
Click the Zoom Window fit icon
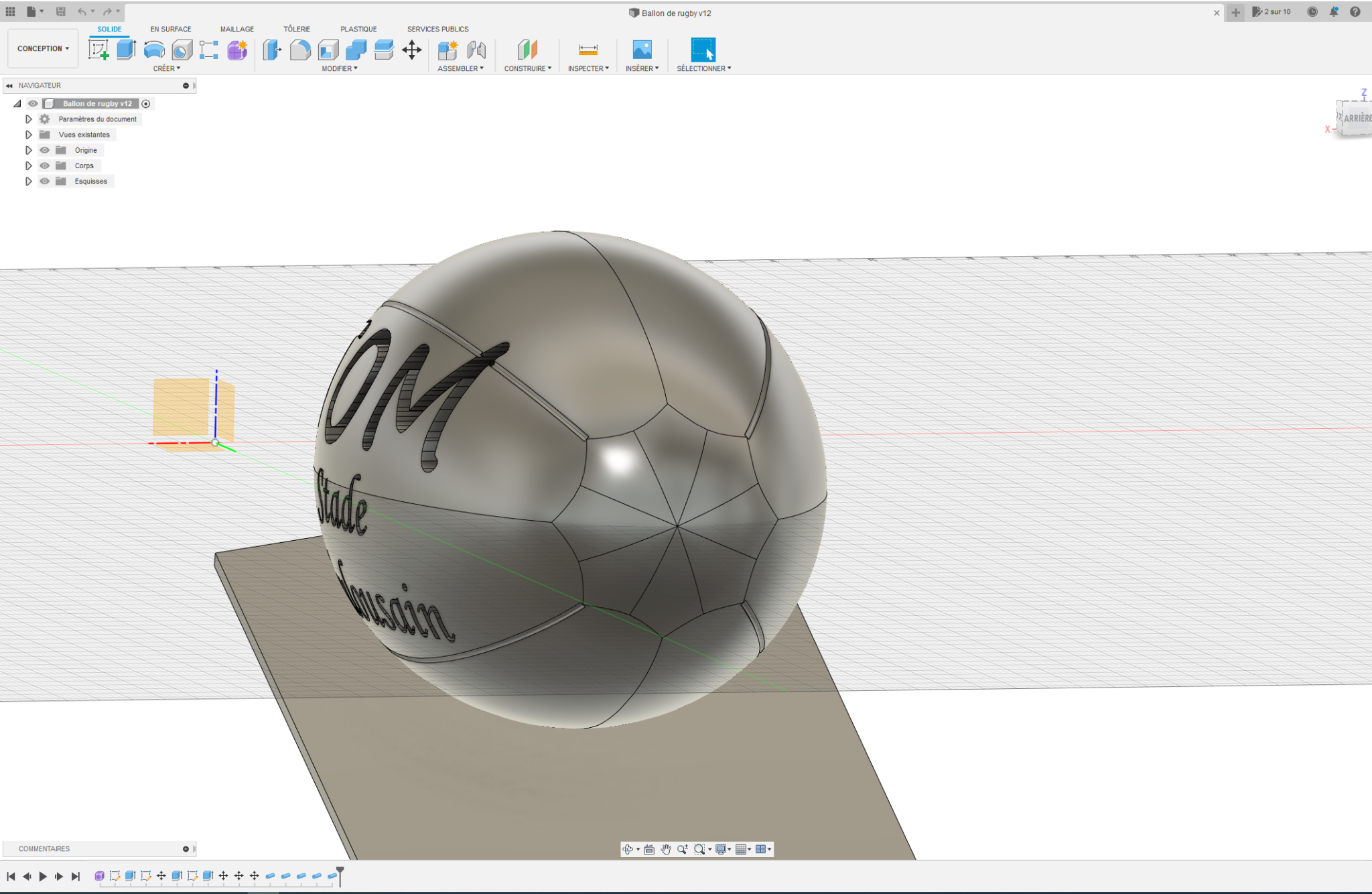click(699, 849)
